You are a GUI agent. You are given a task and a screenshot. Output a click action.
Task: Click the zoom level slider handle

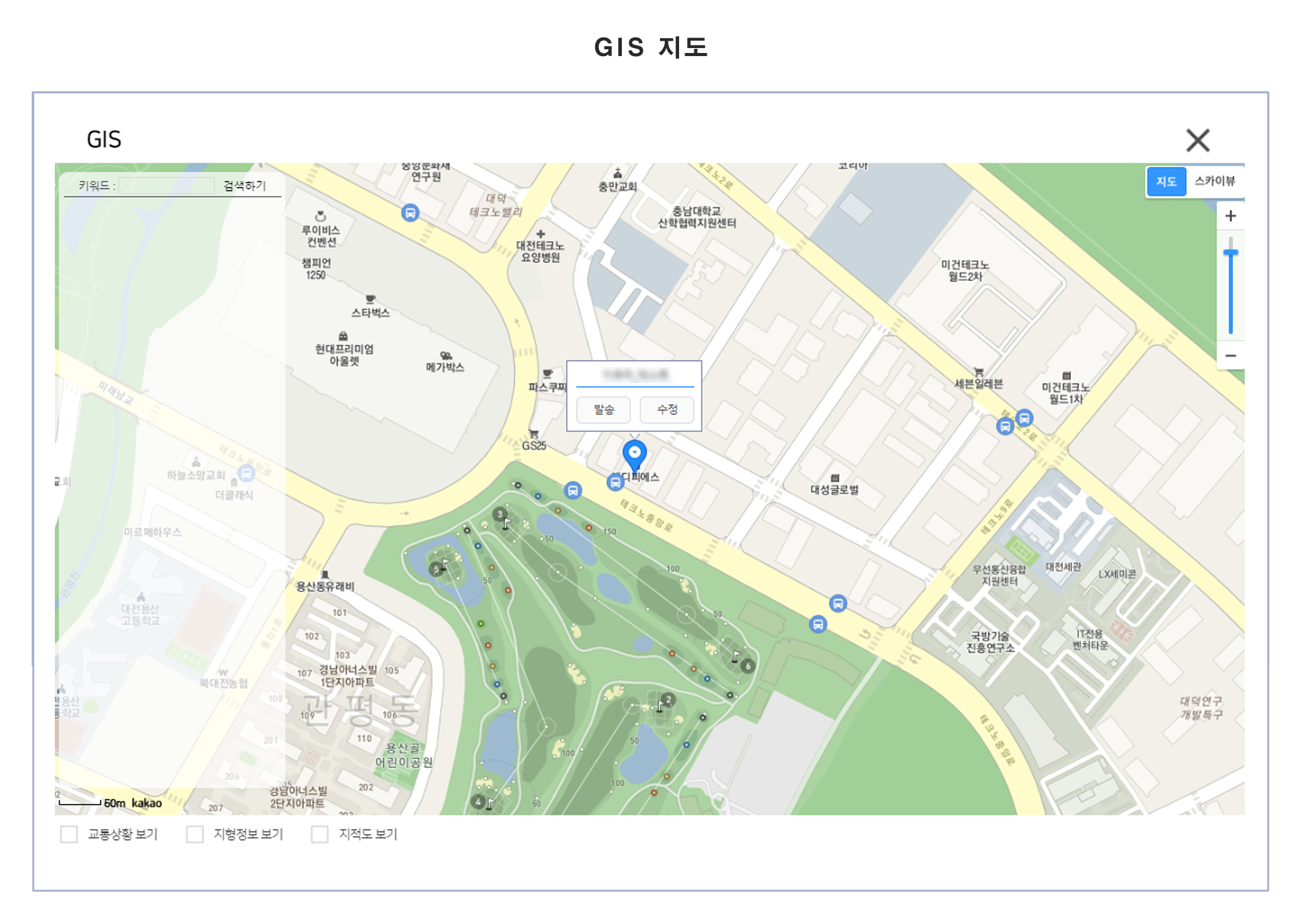(x=1231, y=253)
